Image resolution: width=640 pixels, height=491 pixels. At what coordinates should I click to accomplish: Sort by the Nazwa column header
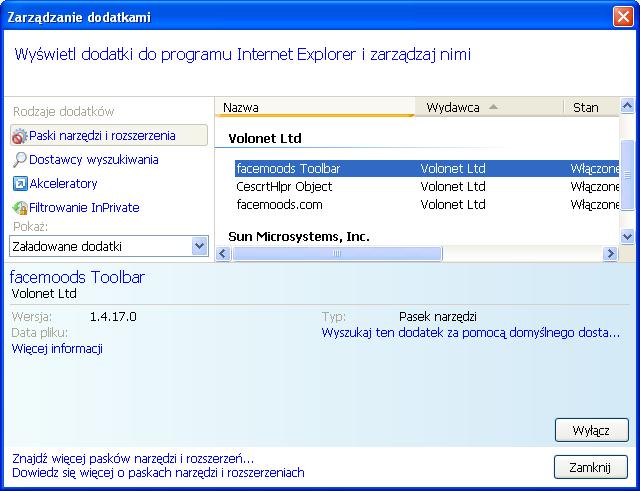point(315,107)
